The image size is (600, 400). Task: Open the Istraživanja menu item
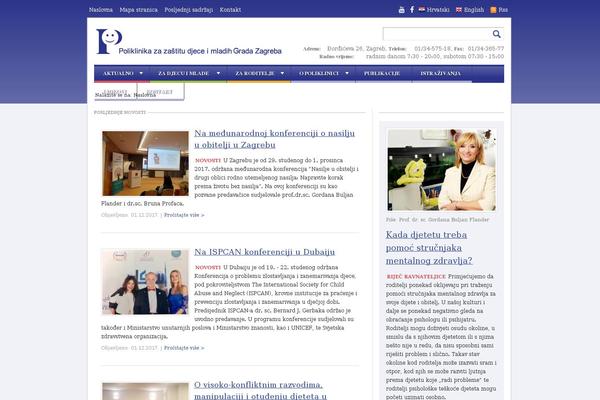[x=440, y=73]
